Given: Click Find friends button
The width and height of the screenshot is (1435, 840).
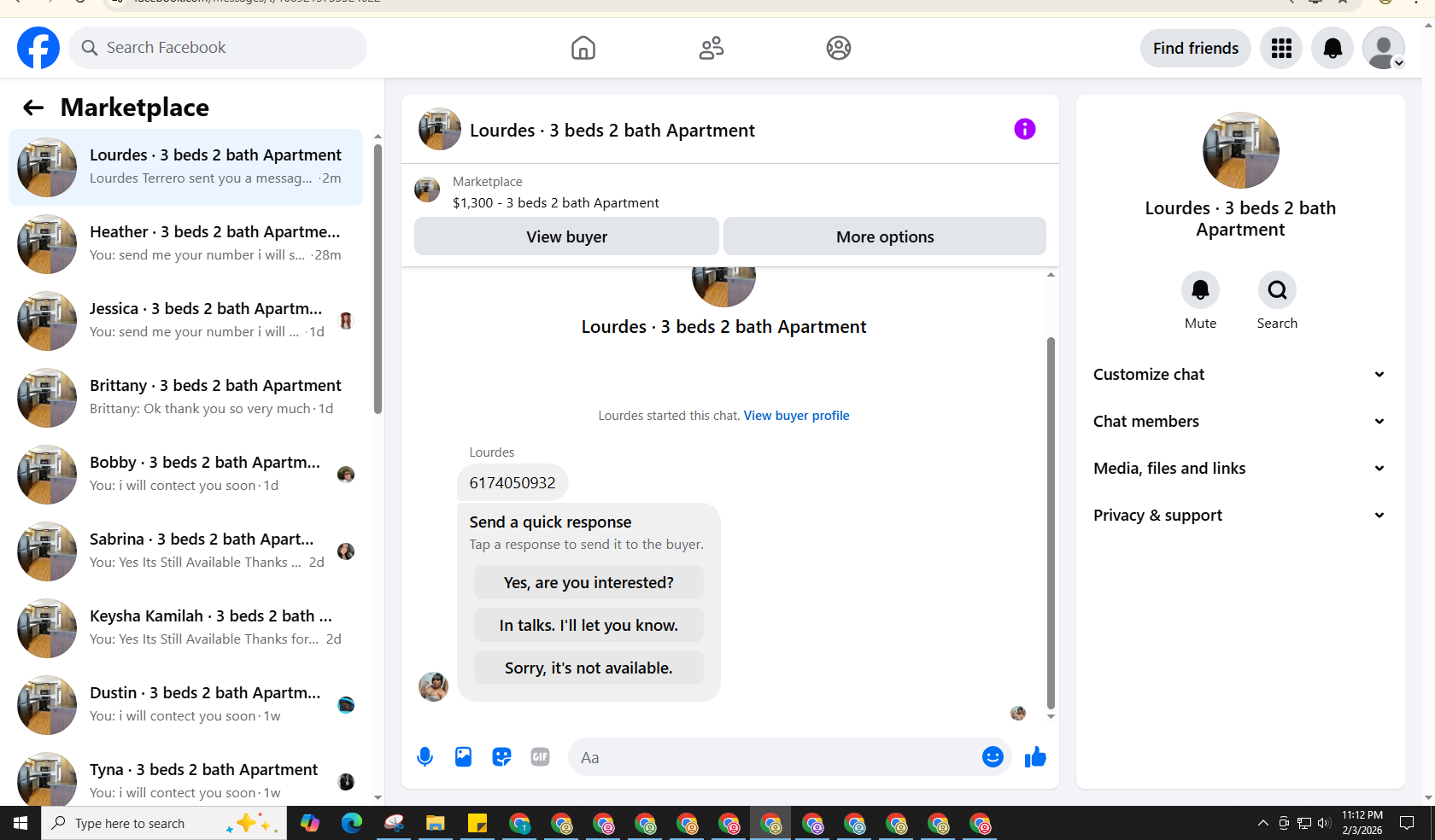Looking at the screenshot, I should (1196, 48).
